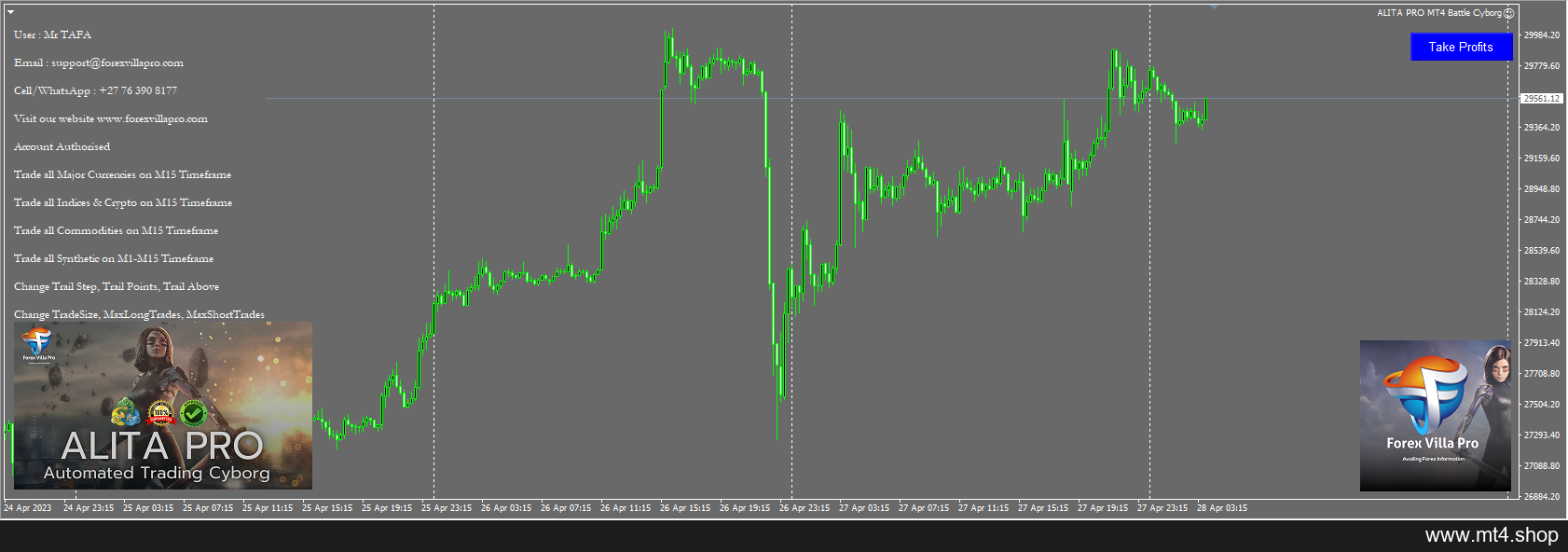This screenshot has width=1568, height=552.
Task: Click the '27 Apr 23:15' time axis label
Action: coord(1162,508)
